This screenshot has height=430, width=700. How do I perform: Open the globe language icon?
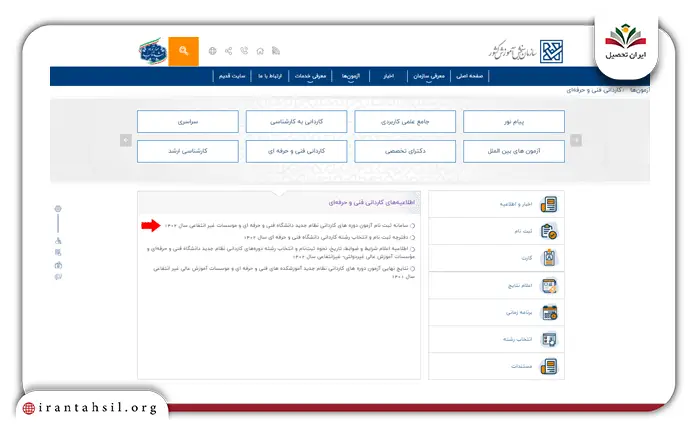pyautogui.click(x=212, y=51)
